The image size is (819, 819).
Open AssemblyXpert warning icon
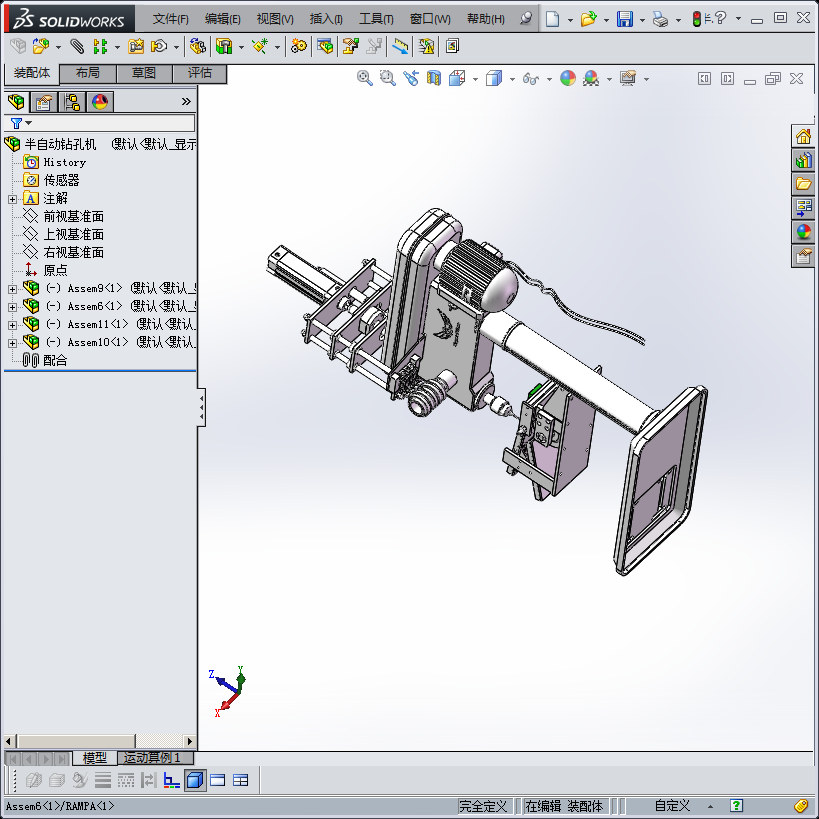(x=426, y=46)
